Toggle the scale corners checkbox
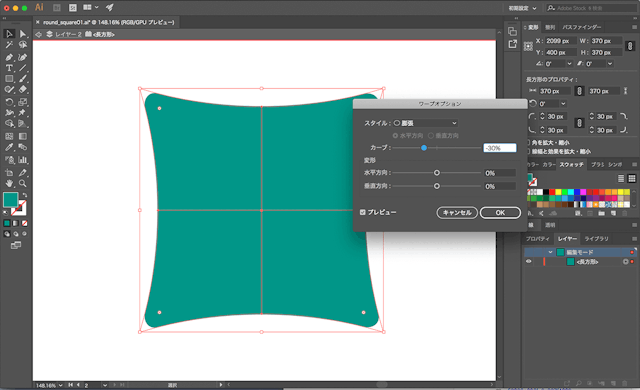The height and width of the screenshot is (390, 640). (x=528, y=142)
